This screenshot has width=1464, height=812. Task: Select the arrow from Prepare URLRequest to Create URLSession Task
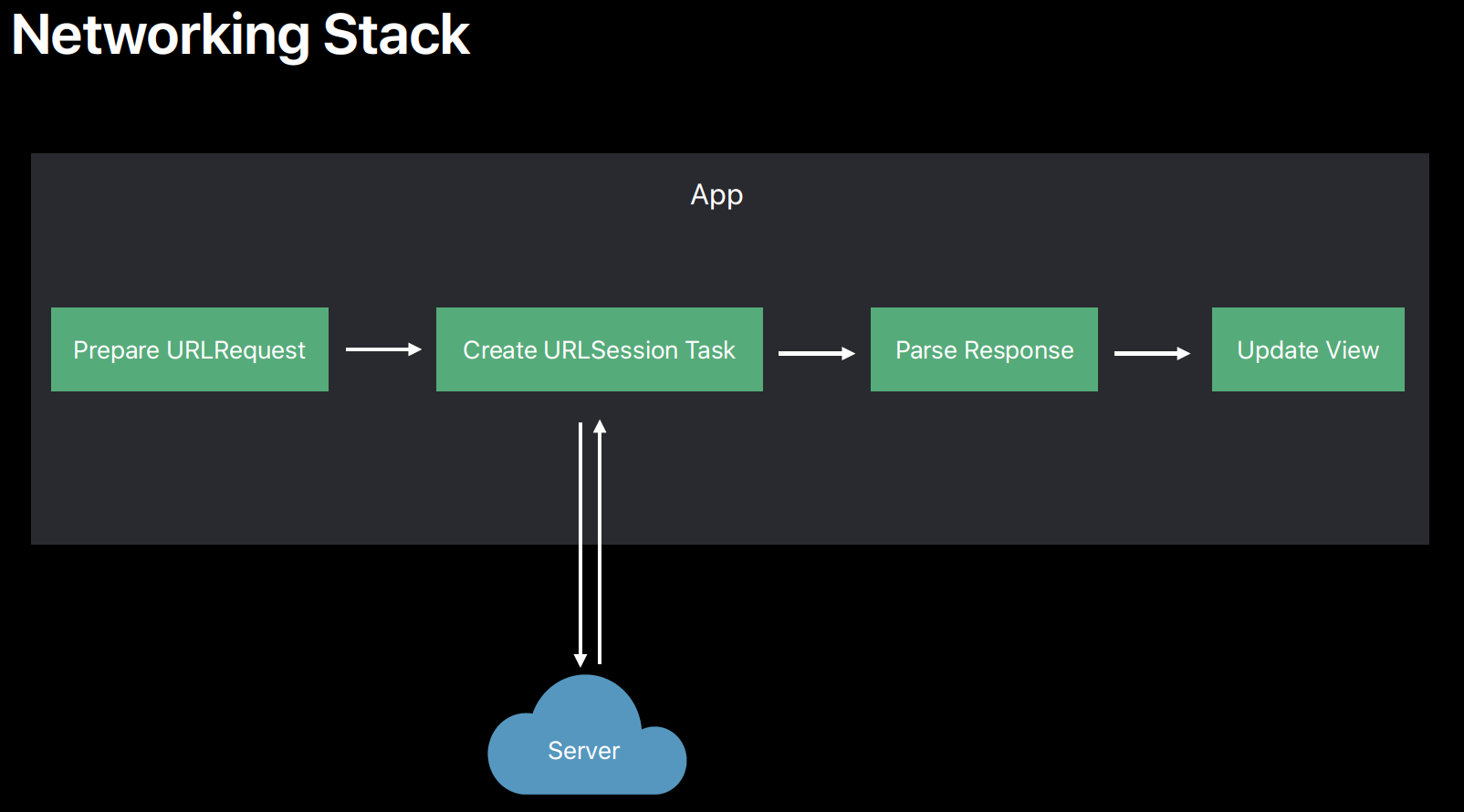382,349
